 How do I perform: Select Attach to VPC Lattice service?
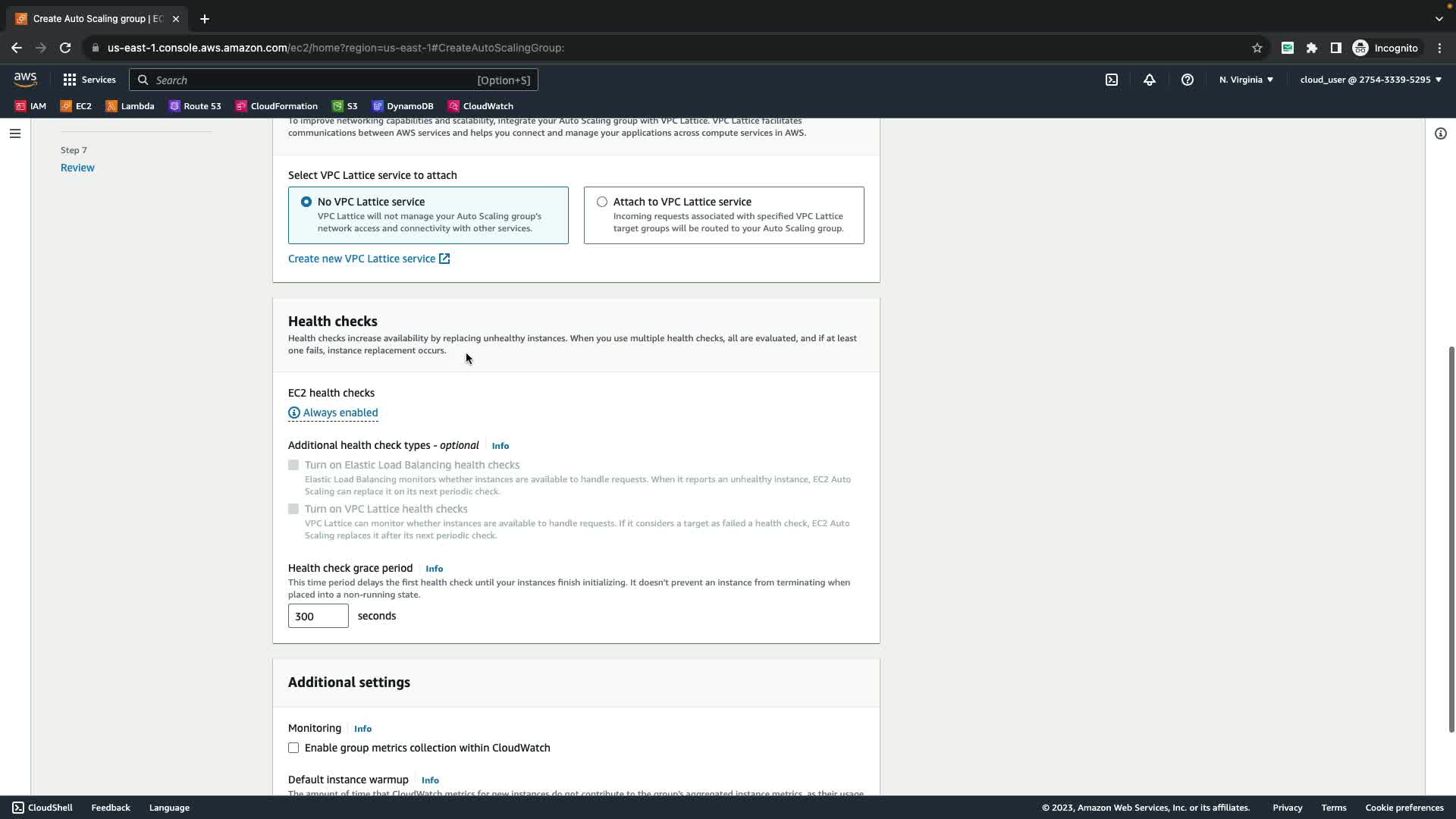click(x=601, y=202)
